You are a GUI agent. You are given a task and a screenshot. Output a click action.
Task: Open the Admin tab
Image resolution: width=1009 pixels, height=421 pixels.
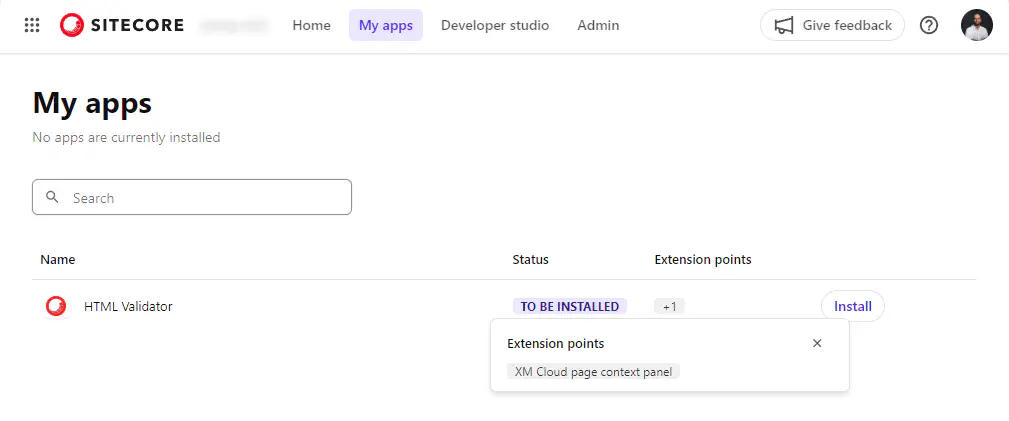tap(598, 25)
